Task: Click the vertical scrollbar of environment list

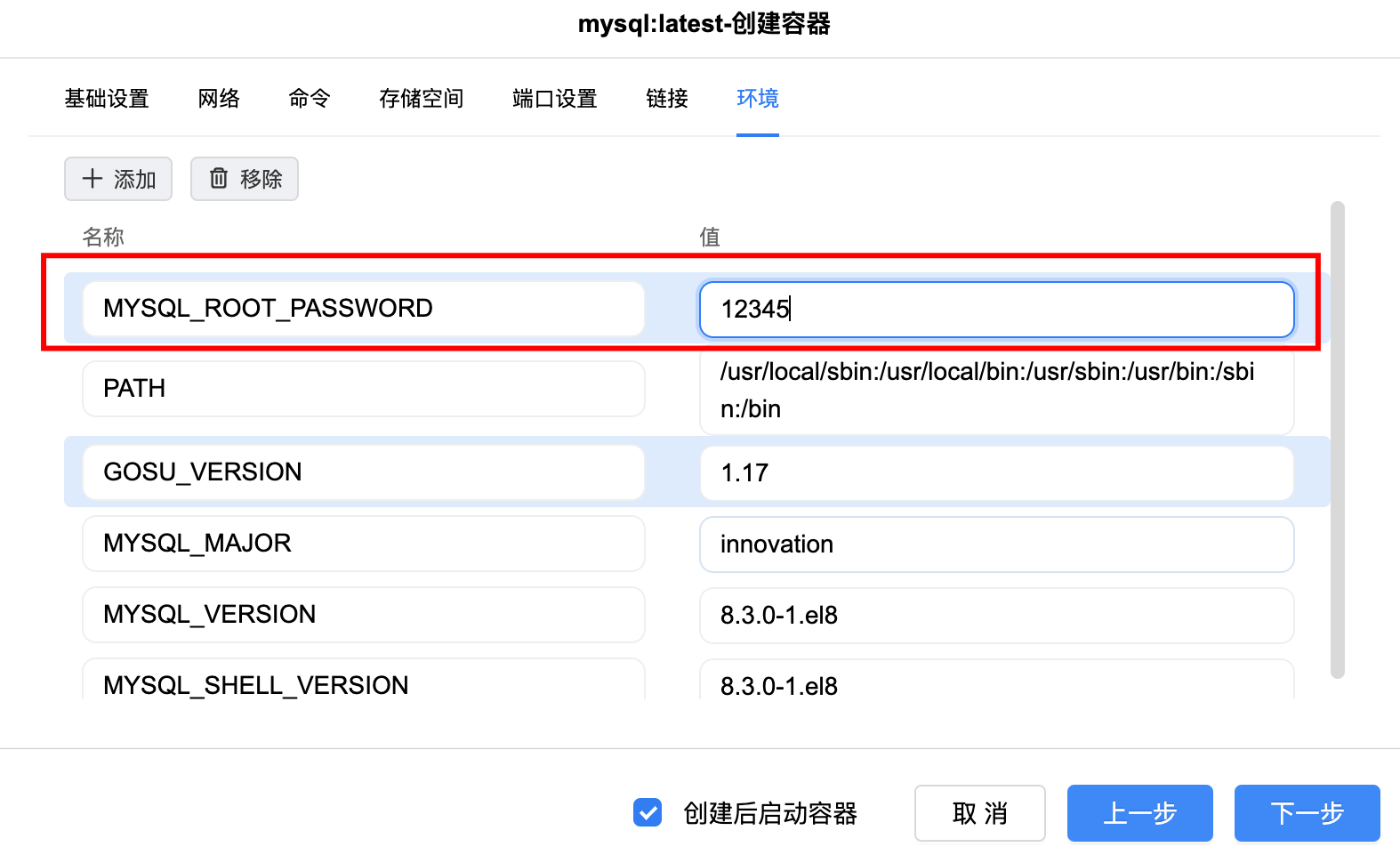Action: (1337, 440)
